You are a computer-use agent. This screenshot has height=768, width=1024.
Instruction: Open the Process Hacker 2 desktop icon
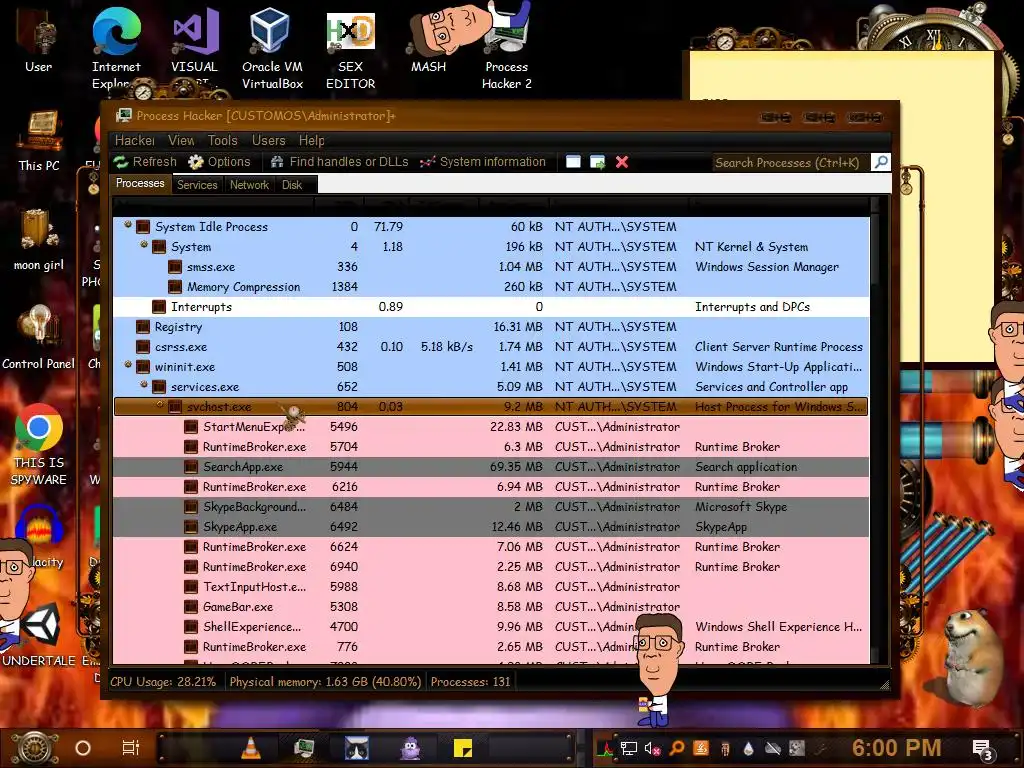[507, 49]
